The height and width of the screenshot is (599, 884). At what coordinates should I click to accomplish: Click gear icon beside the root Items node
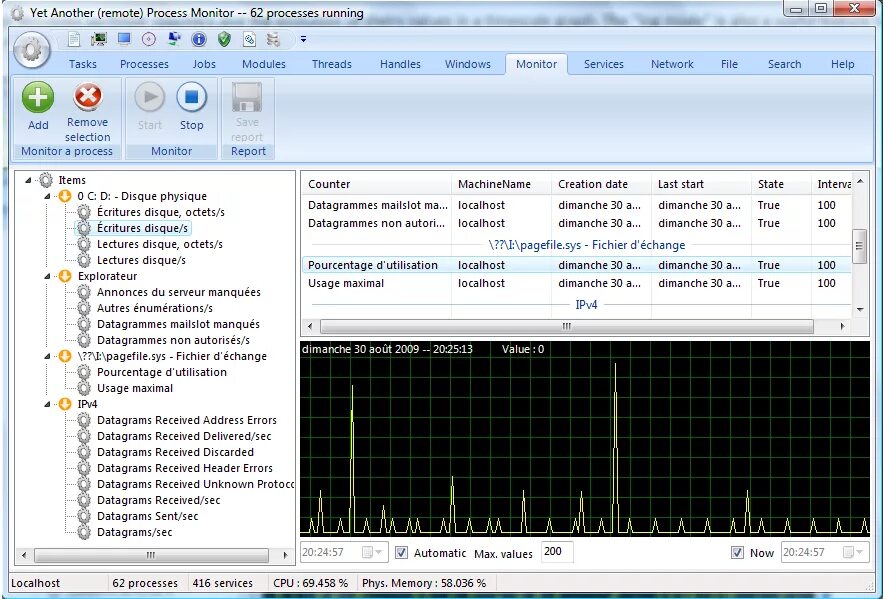pos(46,180)
